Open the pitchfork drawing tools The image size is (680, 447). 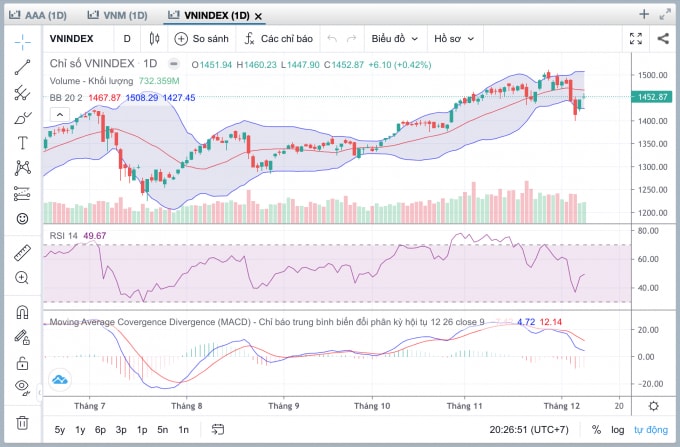click(x=23, y=93)
